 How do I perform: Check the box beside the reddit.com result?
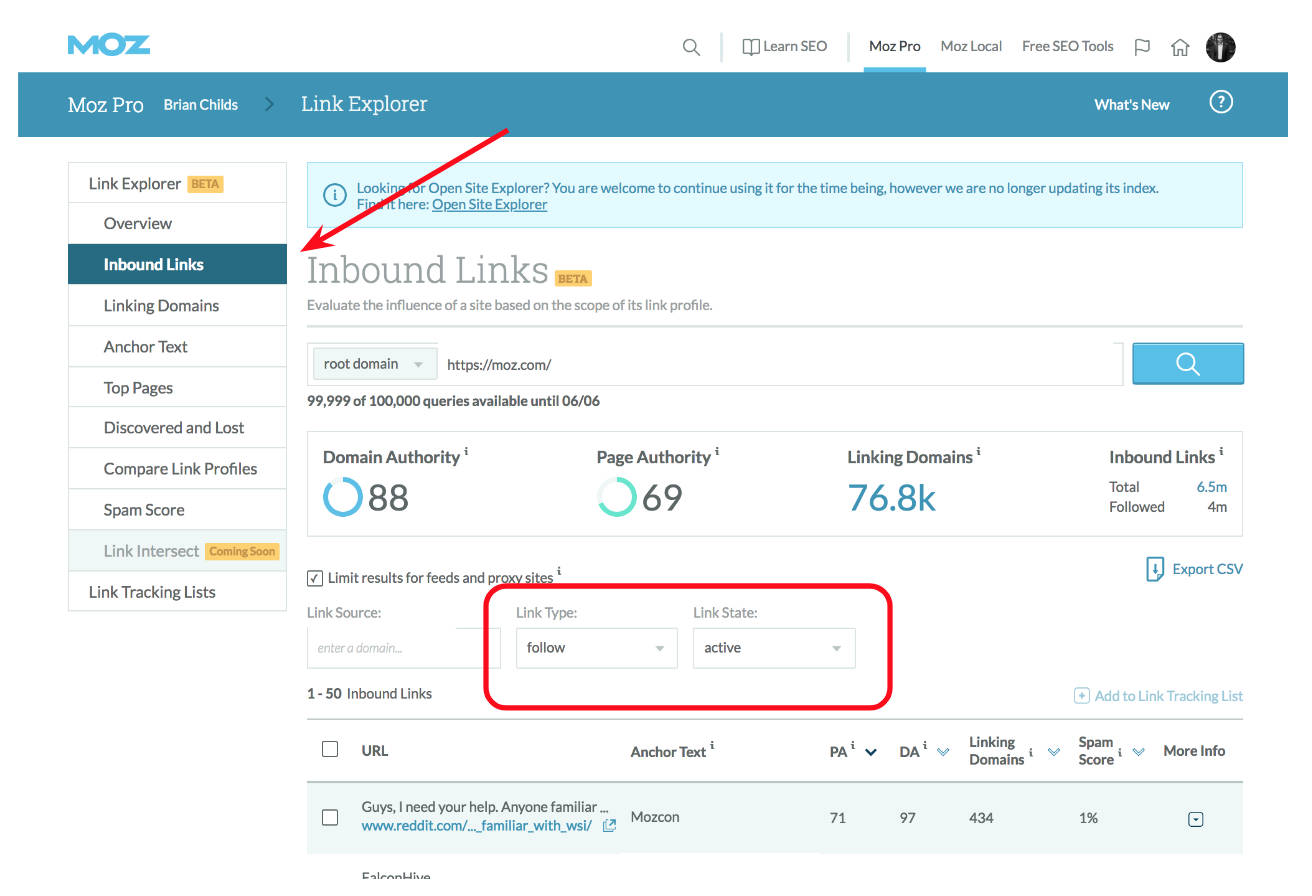tap(330, 817)
